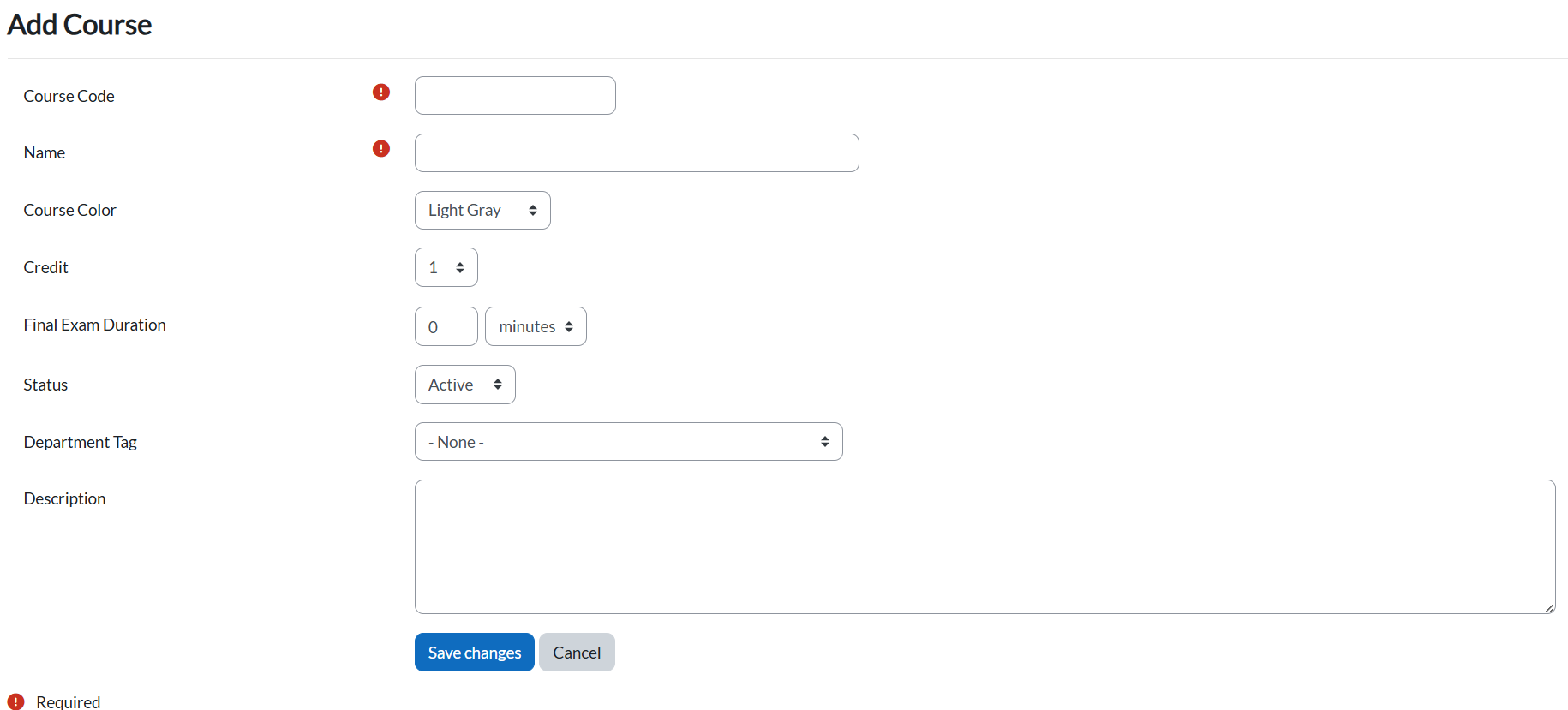Click the Add Course heading
The image size is (1568, 710).
click(x=80, y=25)
